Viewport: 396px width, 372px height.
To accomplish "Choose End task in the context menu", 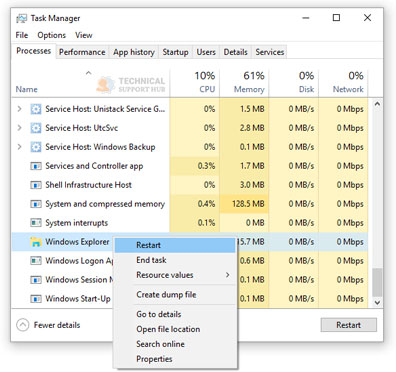I will click(x=175, y=260).
